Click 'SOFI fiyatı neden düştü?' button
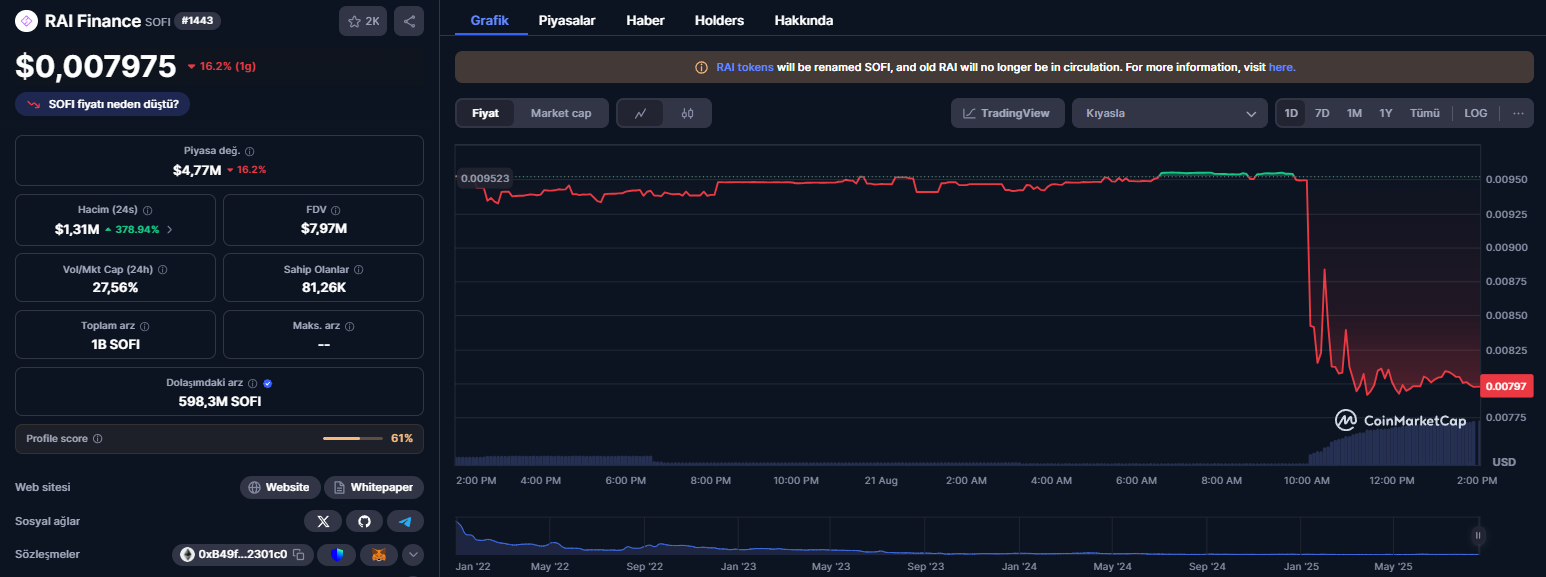Image resolution: width=1546 pixels, height=577 pixels. [103, 104]
